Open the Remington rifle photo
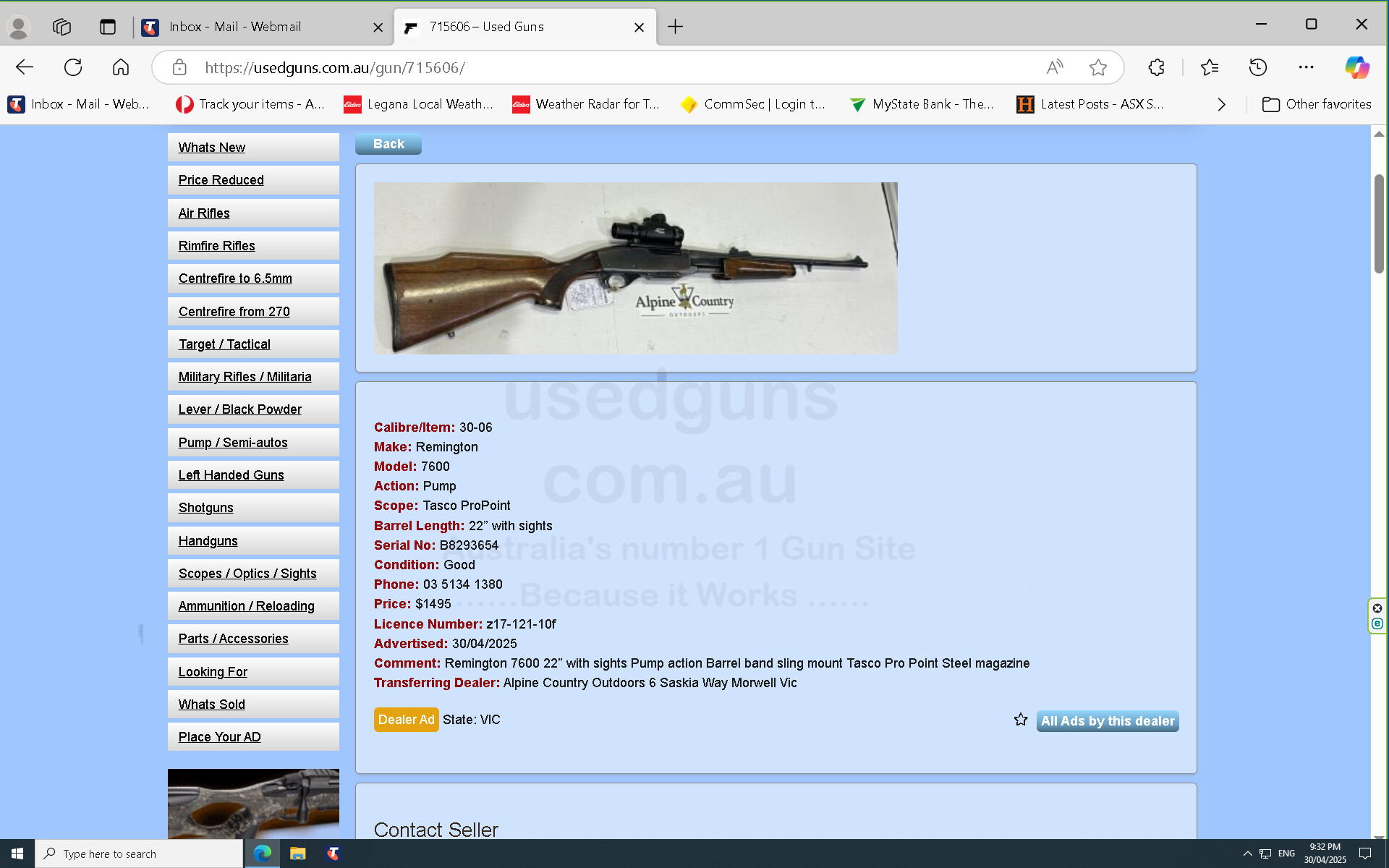 (636, 268)
